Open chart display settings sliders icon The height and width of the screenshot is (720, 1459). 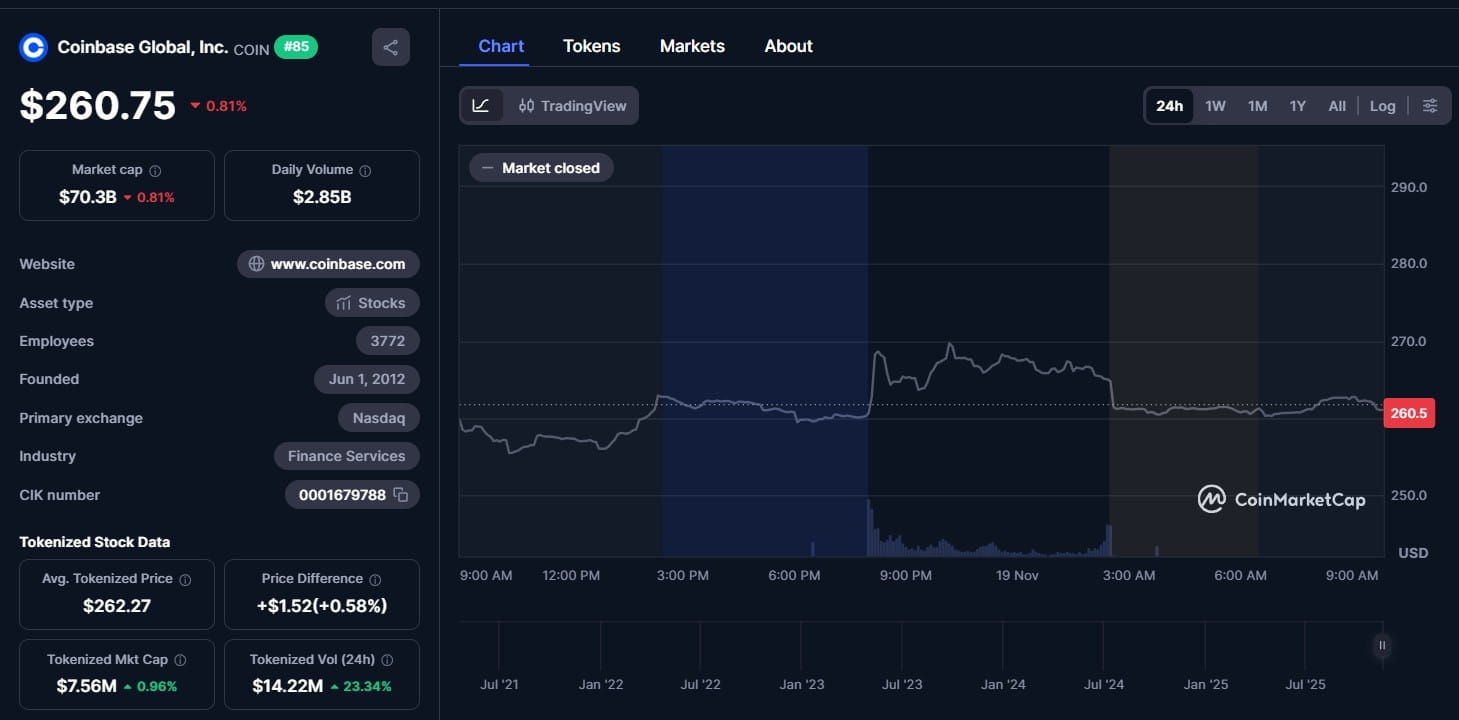[x=1429, y=105]
